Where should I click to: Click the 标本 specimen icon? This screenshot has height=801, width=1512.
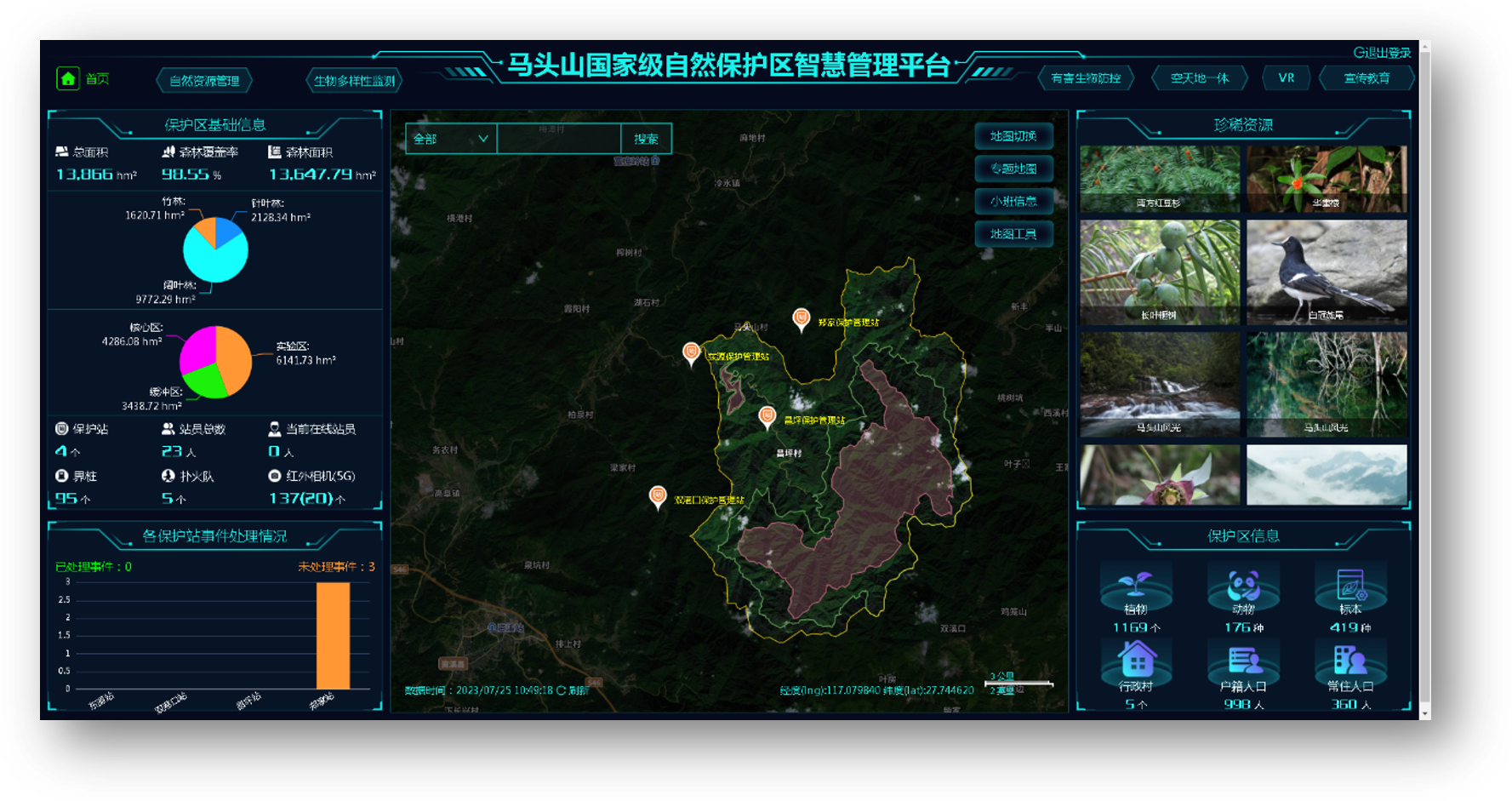(x=1350, y=584)
